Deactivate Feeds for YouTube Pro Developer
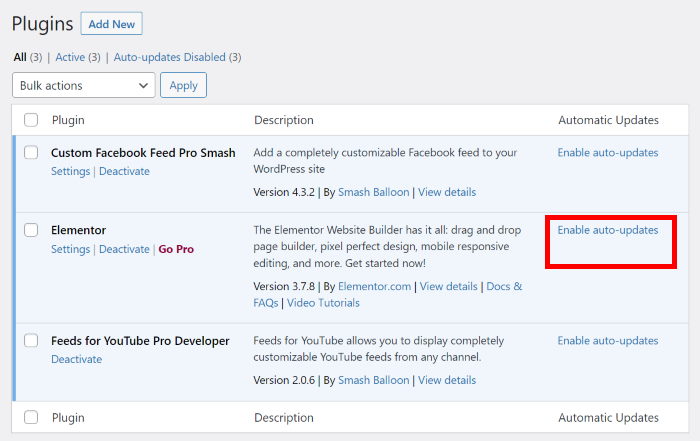 [76, 359]
